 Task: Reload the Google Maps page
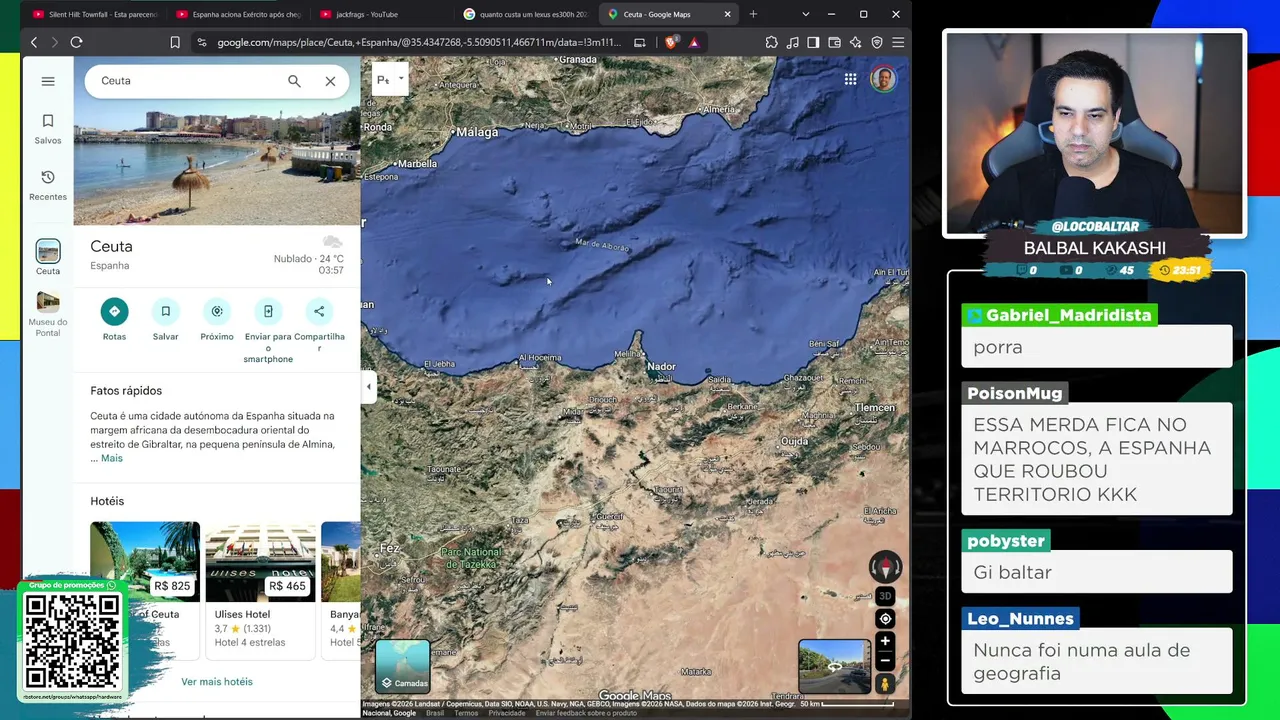(x=76, y=42)
